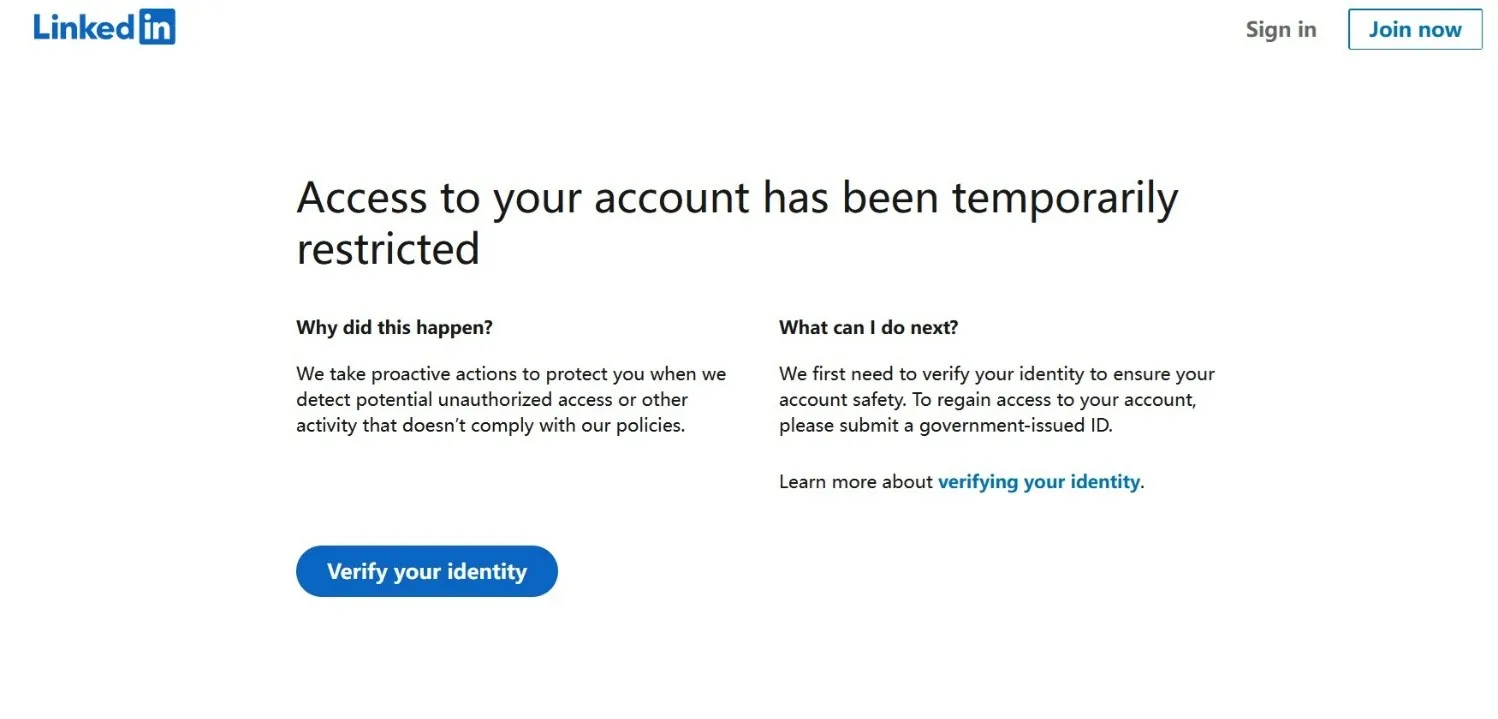Click the "Linked" wordmark text in the logo
The height and width of the screenshot is (719, 1498).
(x=85, y=27)
